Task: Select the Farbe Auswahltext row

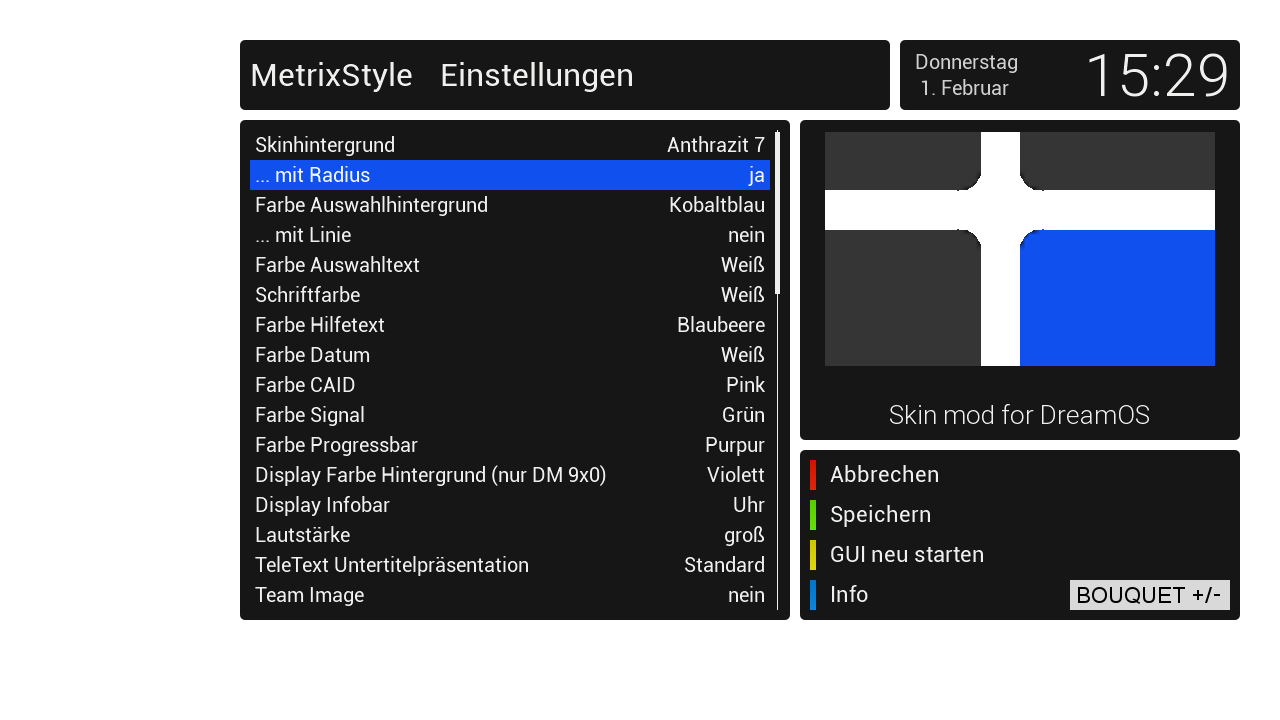Action: [510, 265]
